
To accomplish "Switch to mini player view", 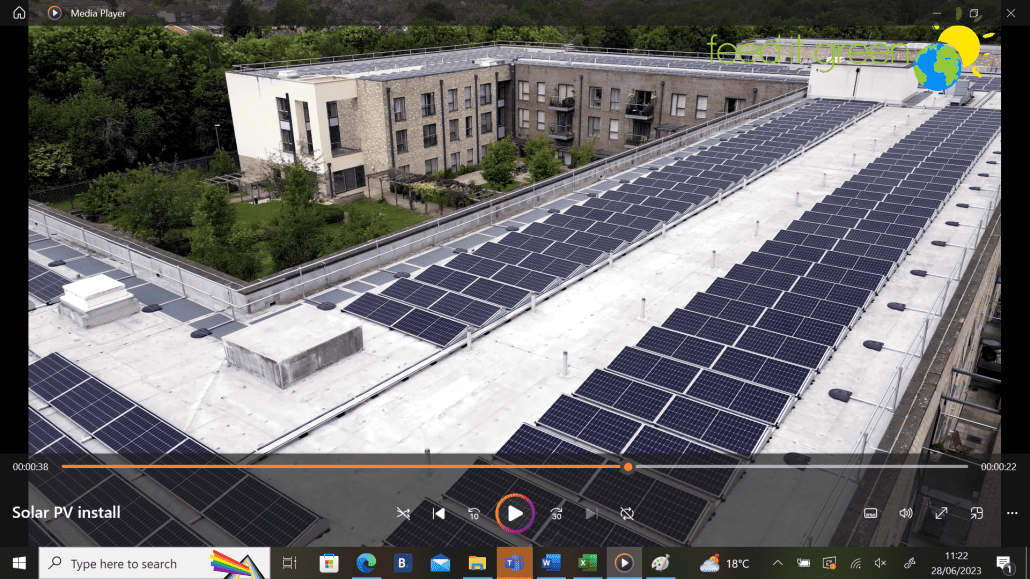I will pyautogui.click(x=977, y=513).
